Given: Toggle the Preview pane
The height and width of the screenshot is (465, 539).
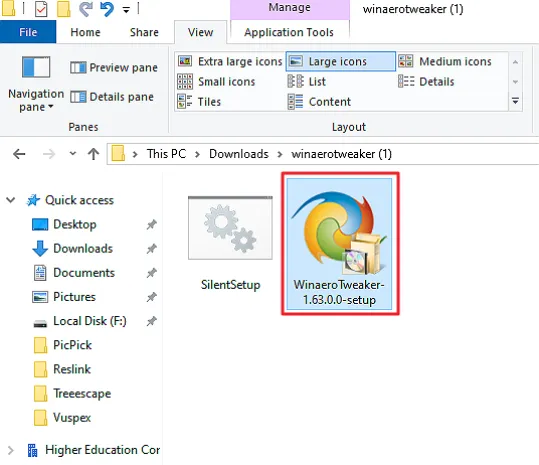Looking at the screenshot, I should tap(114, 67).
